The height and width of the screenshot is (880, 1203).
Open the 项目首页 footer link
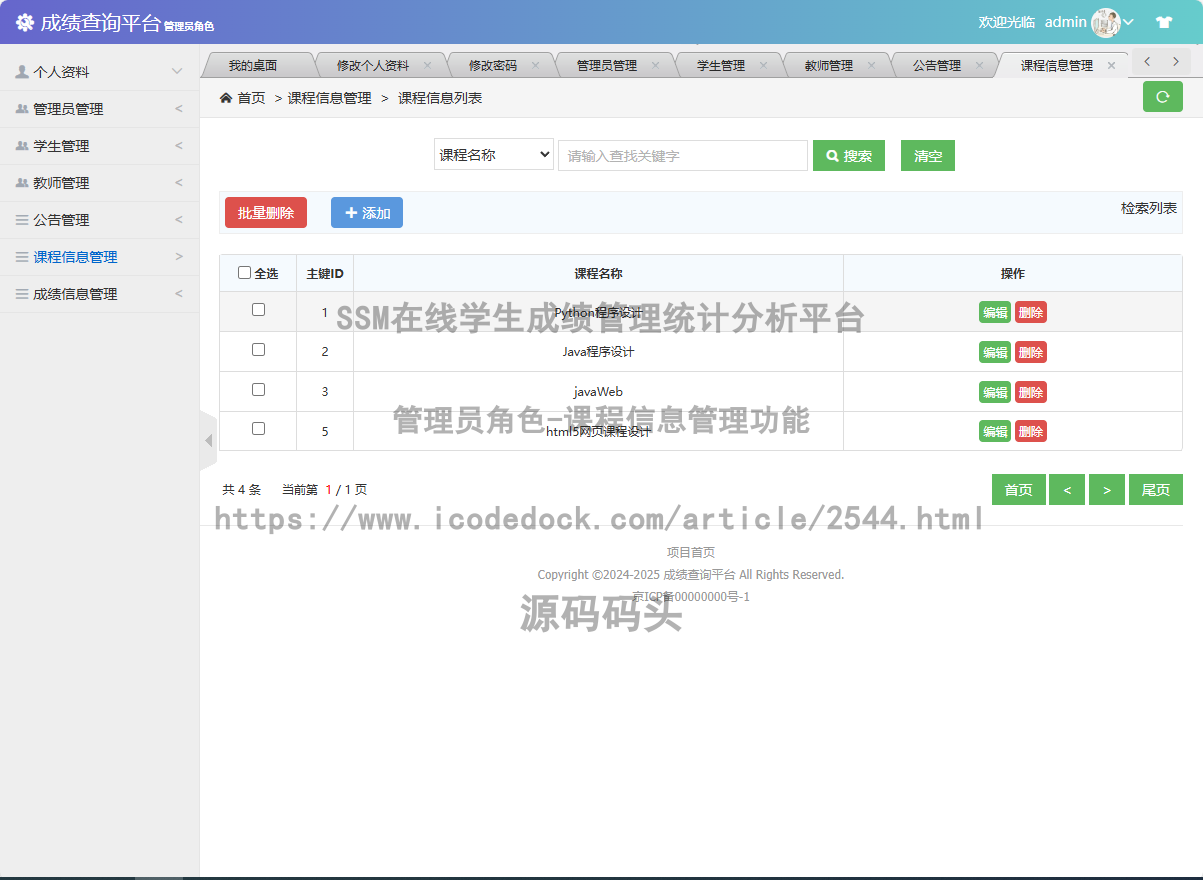coord(691,552)
